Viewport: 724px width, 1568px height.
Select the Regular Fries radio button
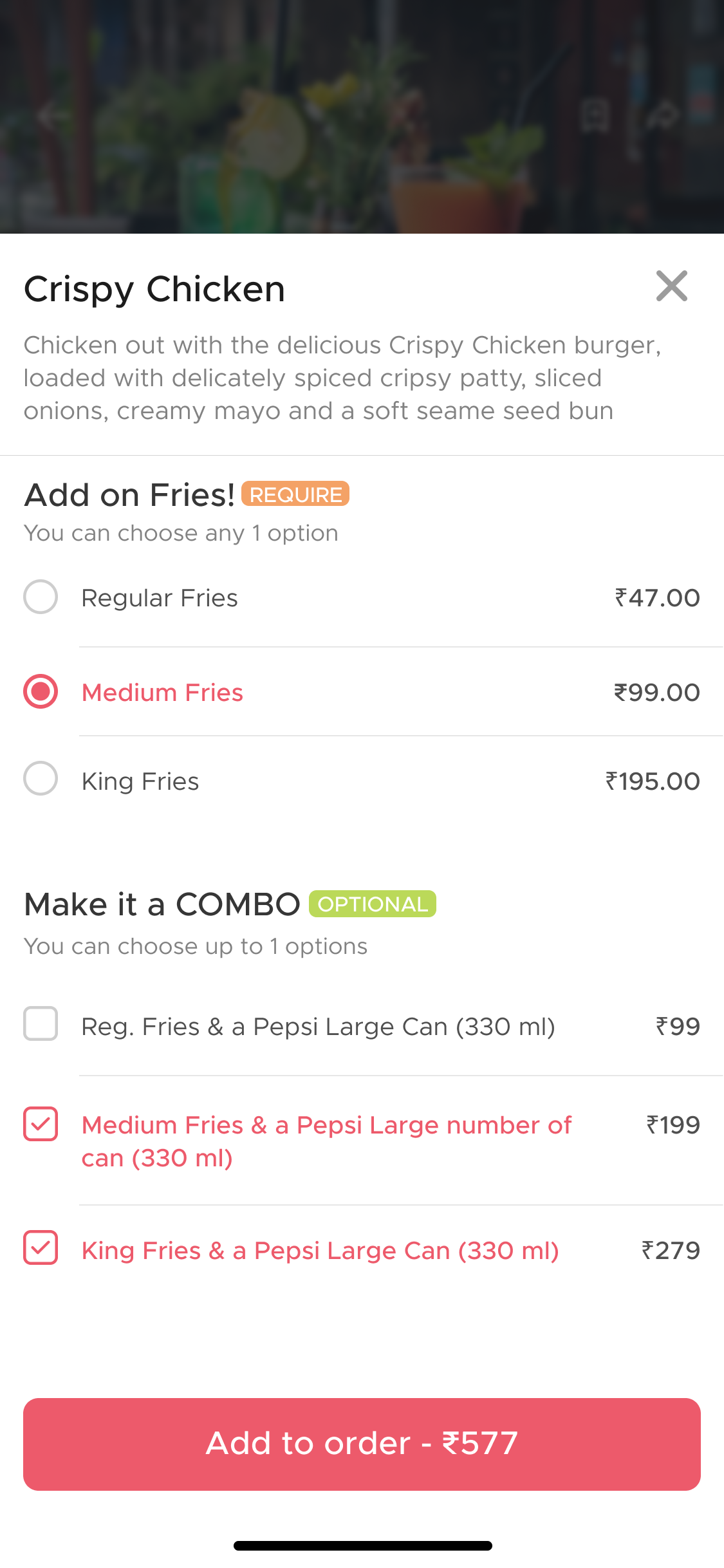tap(41, 597)
